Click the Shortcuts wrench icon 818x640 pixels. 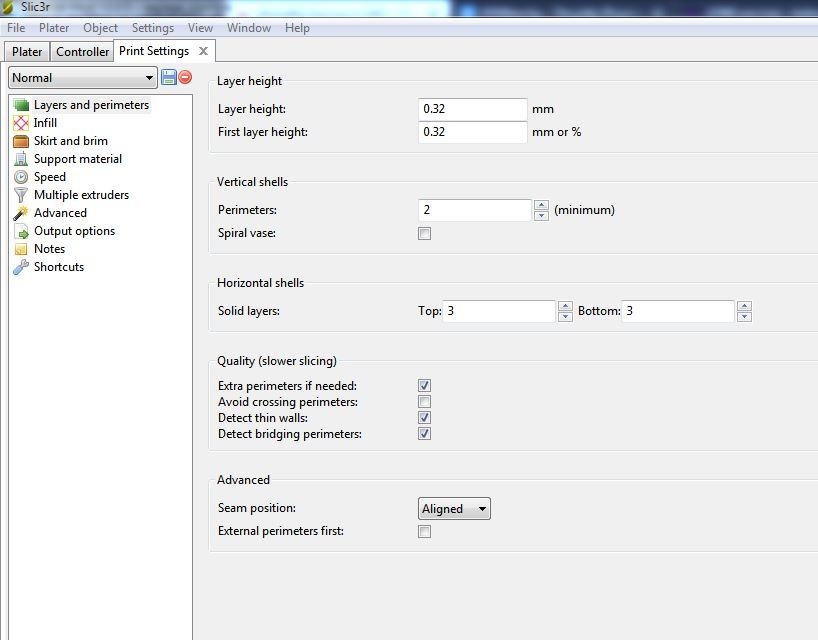click(x=21, y=267)
